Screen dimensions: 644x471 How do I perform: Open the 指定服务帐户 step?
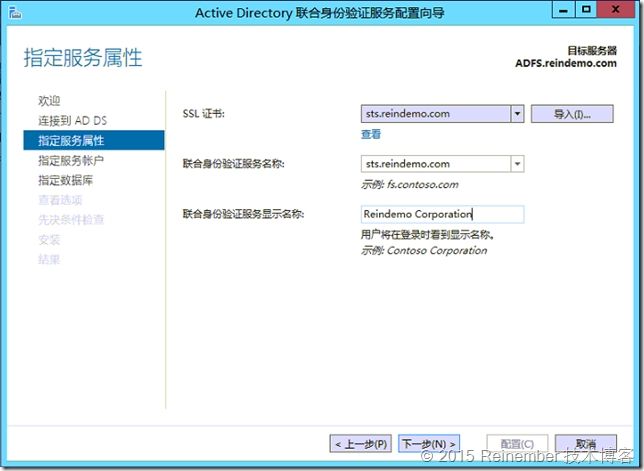click(71, 160)
